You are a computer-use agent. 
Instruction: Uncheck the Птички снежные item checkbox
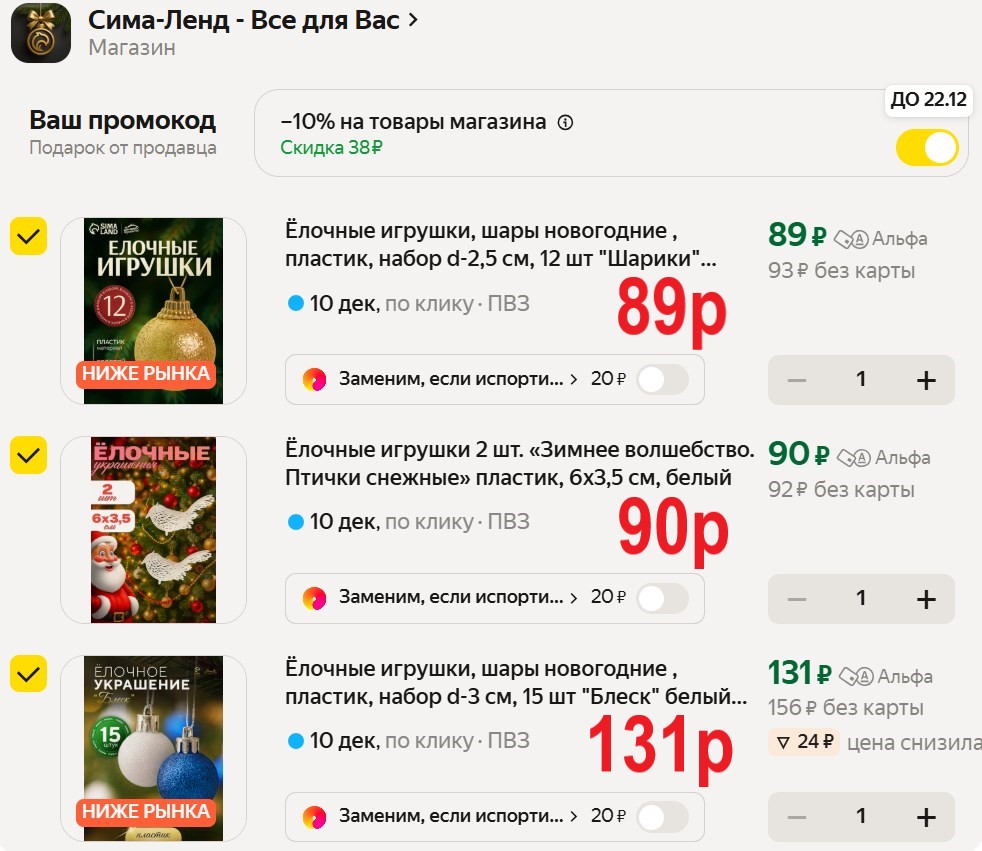(x=29, y=455)
